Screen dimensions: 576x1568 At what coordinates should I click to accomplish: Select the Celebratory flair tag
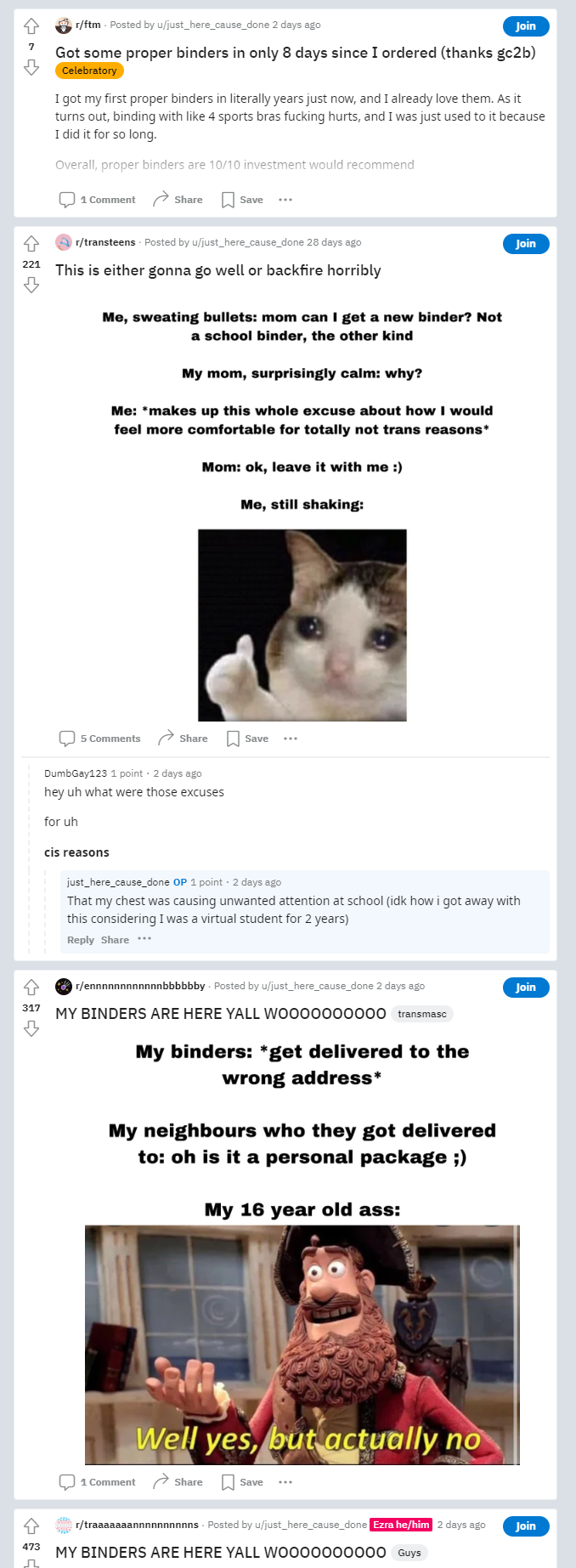[89, 71]
